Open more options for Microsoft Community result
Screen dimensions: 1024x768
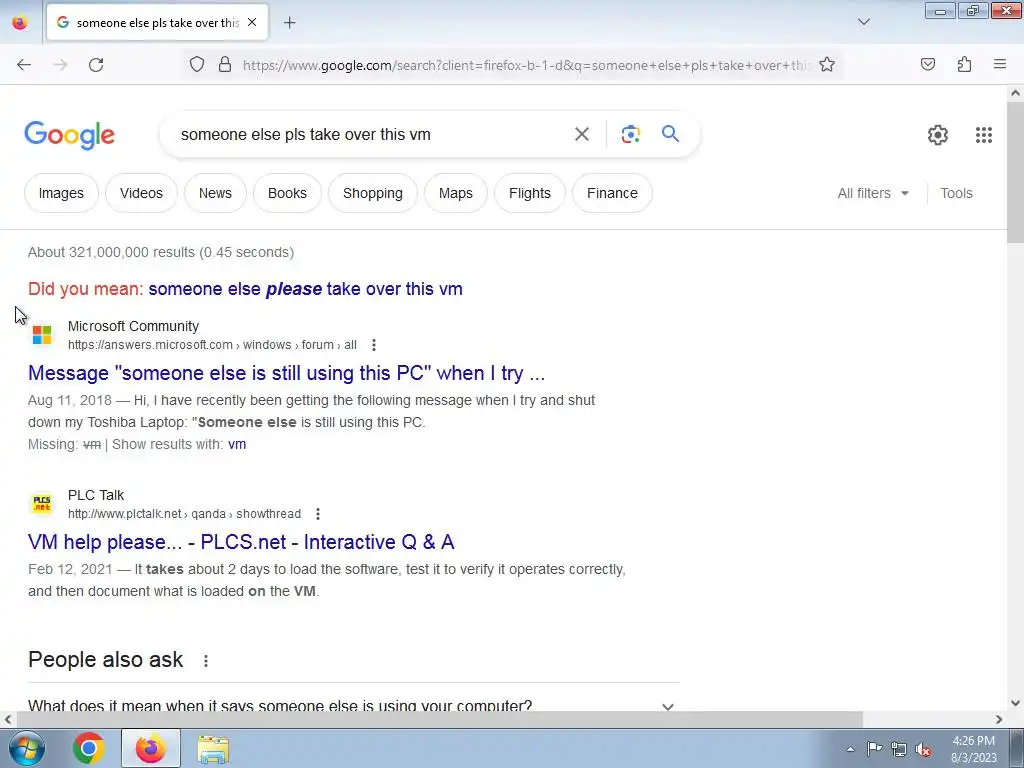click(x=374, y=345)
